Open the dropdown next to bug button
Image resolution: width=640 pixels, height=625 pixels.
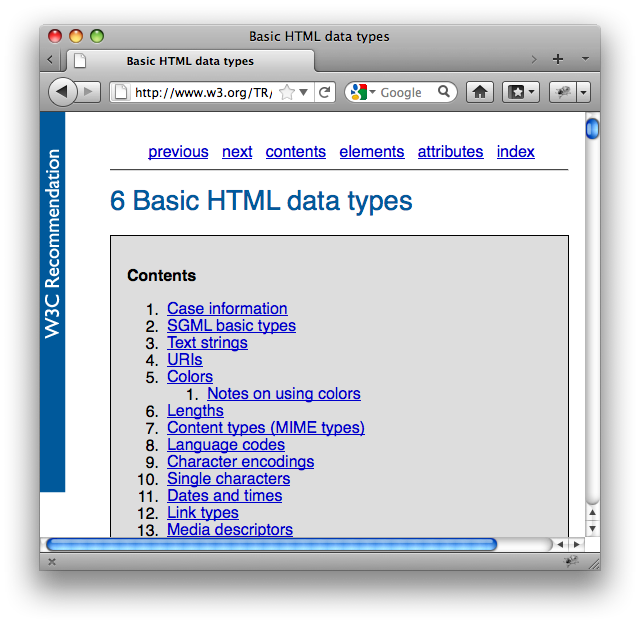click(x=584, y=92)
